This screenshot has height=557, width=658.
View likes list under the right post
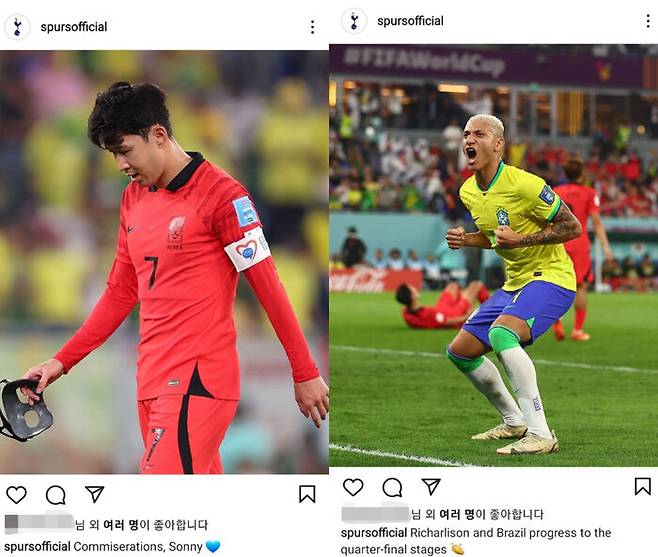(x=477, y=514)
